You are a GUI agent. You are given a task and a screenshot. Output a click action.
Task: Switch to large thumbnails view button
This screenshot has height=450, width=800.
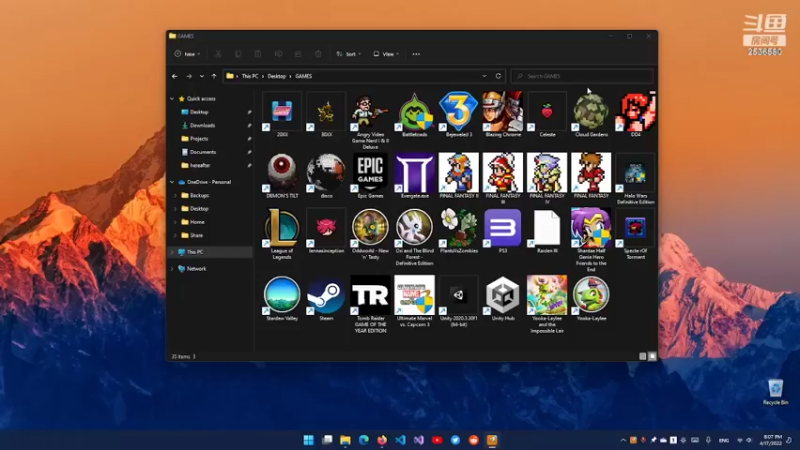click(x=652, y=356)
